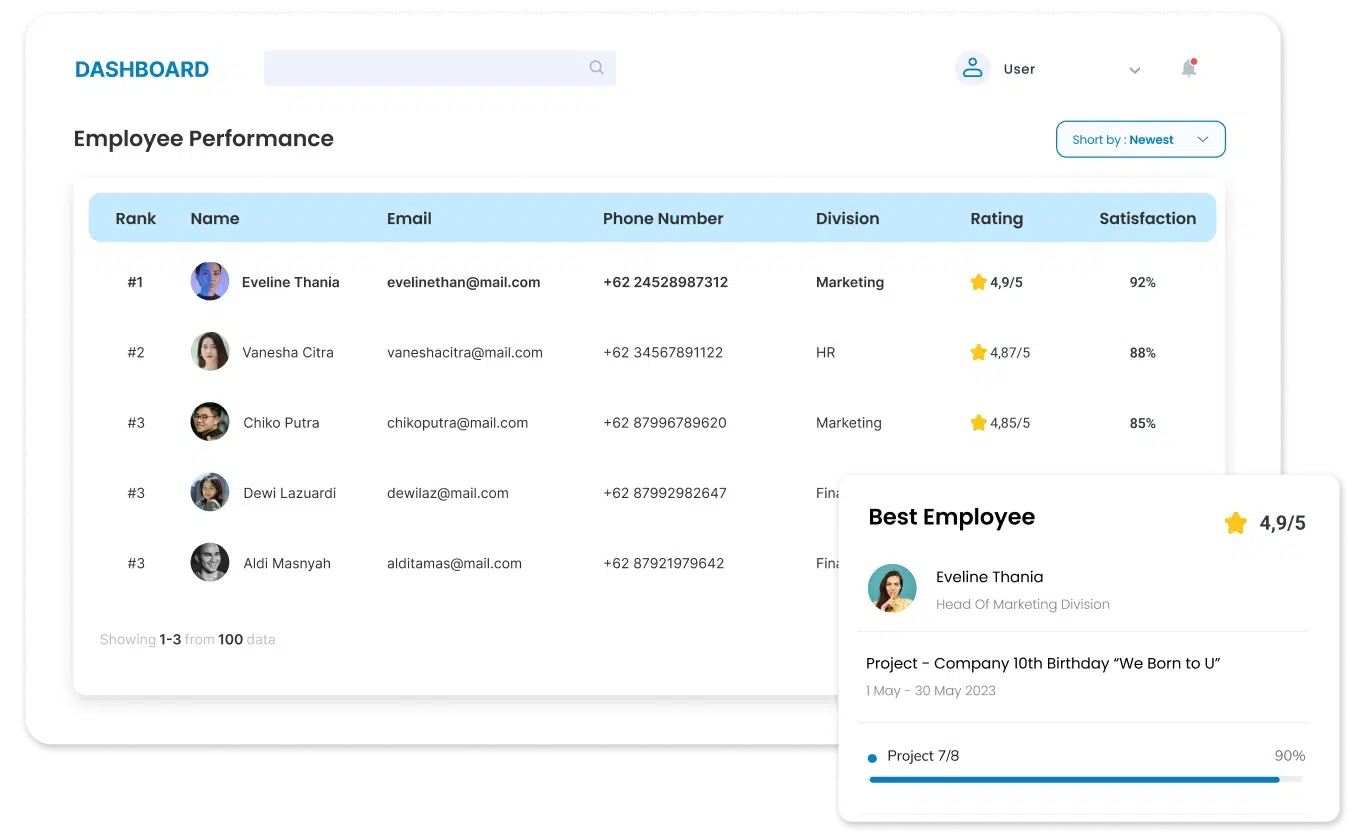Image resolution: width=1367 pixels, height=836 pixels.
Task: Select Eveline Thania's avatar in the table
Action: click(x=210, y=282)
